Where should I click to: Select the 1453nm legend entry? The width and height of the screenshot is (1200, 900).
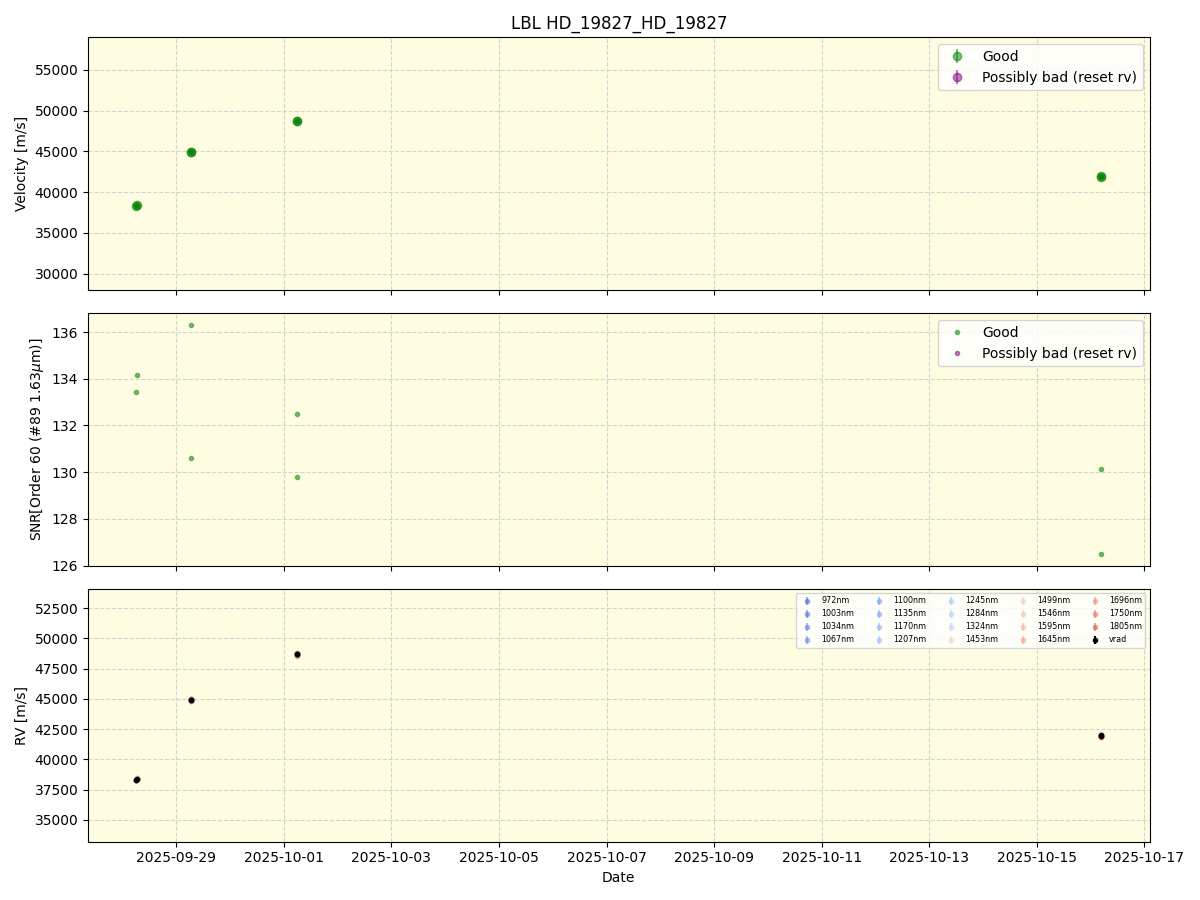point(973,640)
